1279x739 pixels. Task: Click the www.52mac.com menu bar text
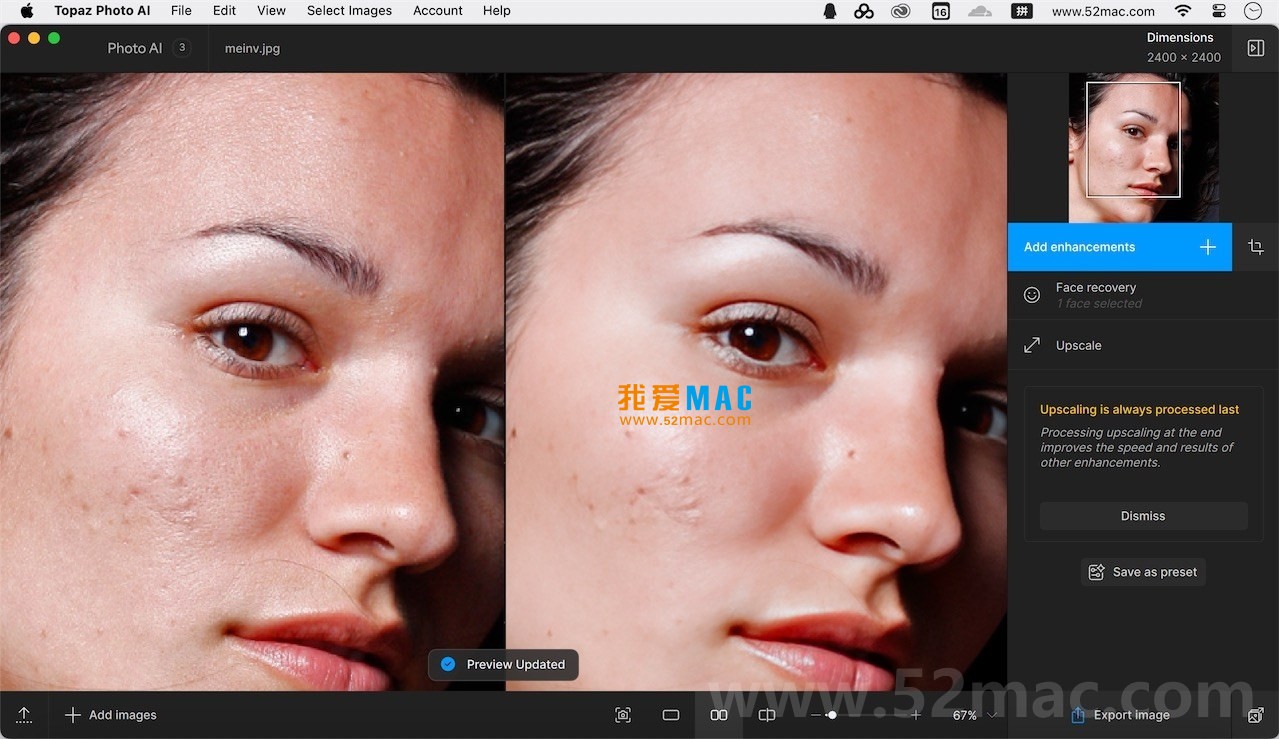1103,11
